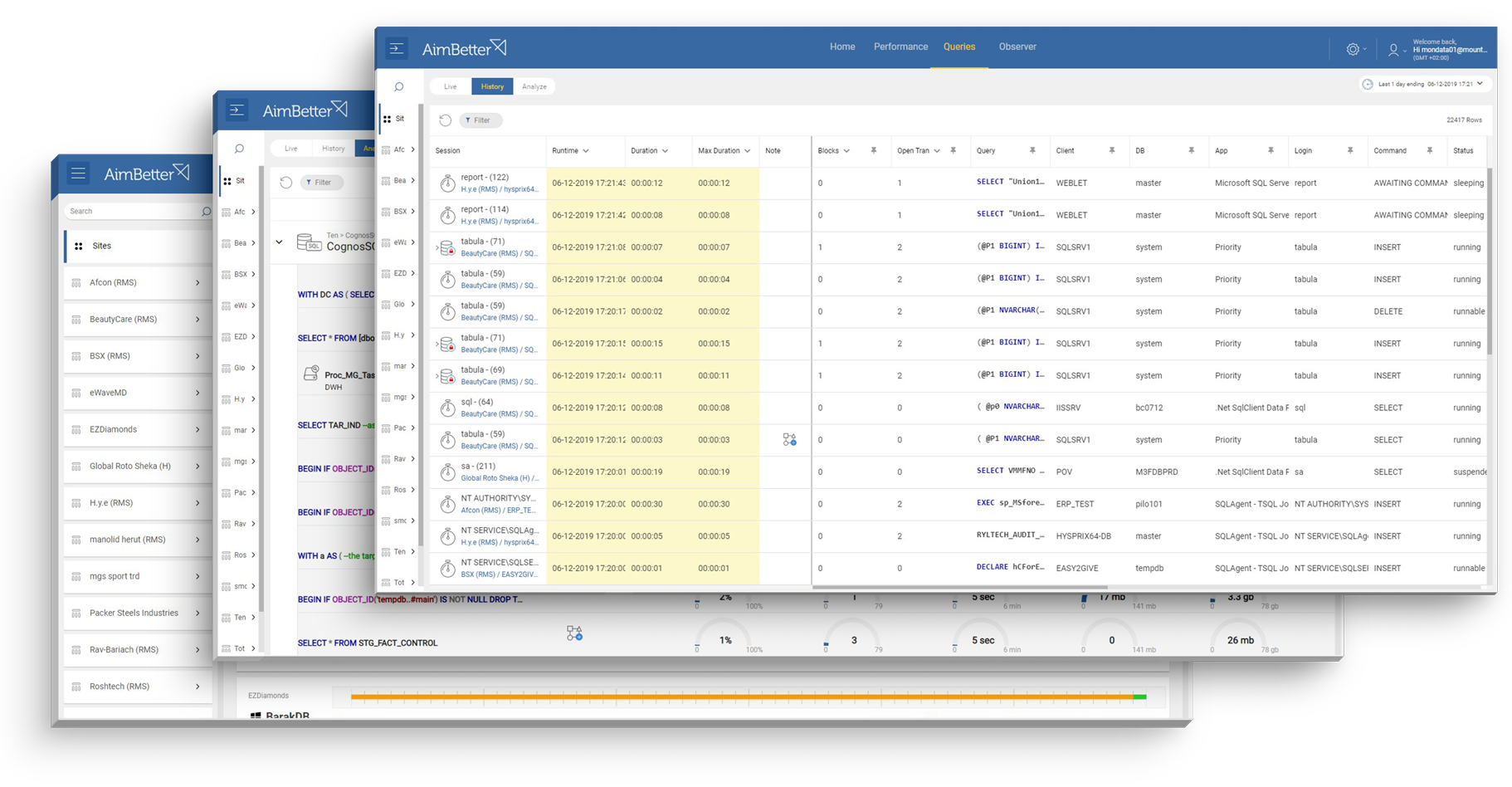This screenshot has width=1512, height=787.
Task: Sort by Runtime column chevron
Action: point(586,151)
